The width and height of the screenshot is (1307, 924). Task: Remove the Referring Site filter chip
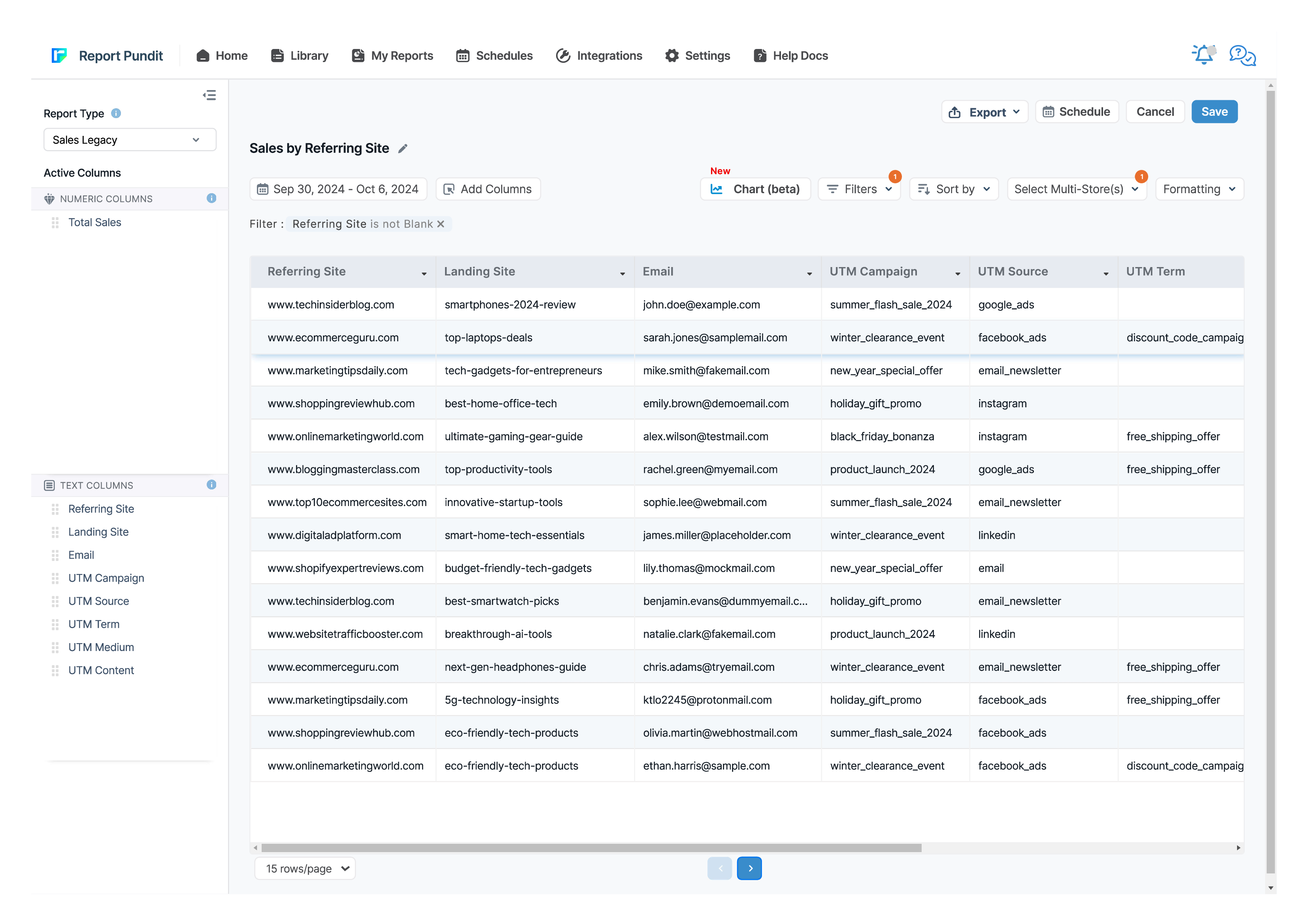pyautogui.click(x=441, y=224)
